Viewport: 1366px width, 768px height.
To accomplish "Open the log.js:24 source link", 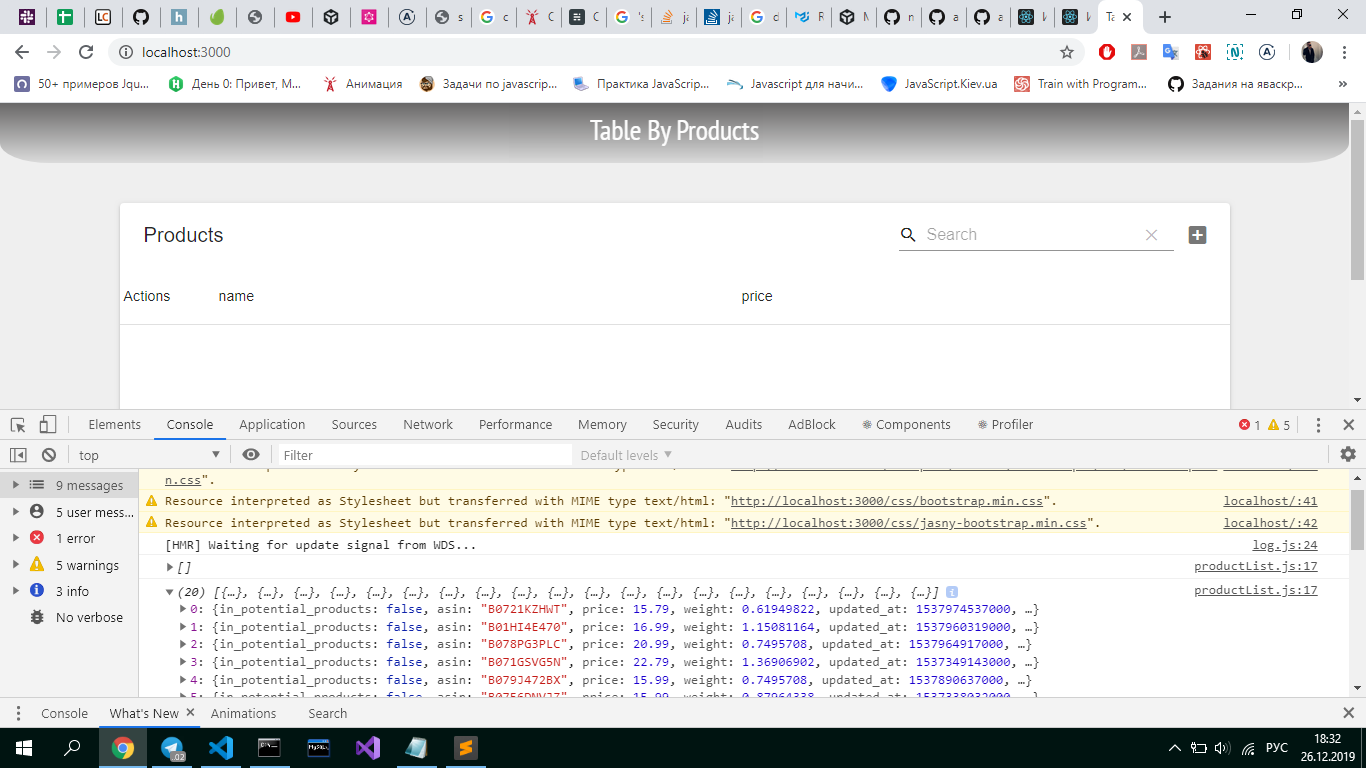I will [1285, 545].
